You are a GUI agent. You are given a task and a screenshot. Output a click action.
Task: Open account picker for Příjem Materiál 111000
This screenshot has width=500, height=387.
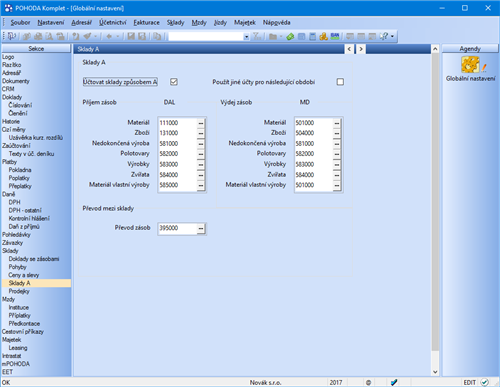(x=201, y=123)
